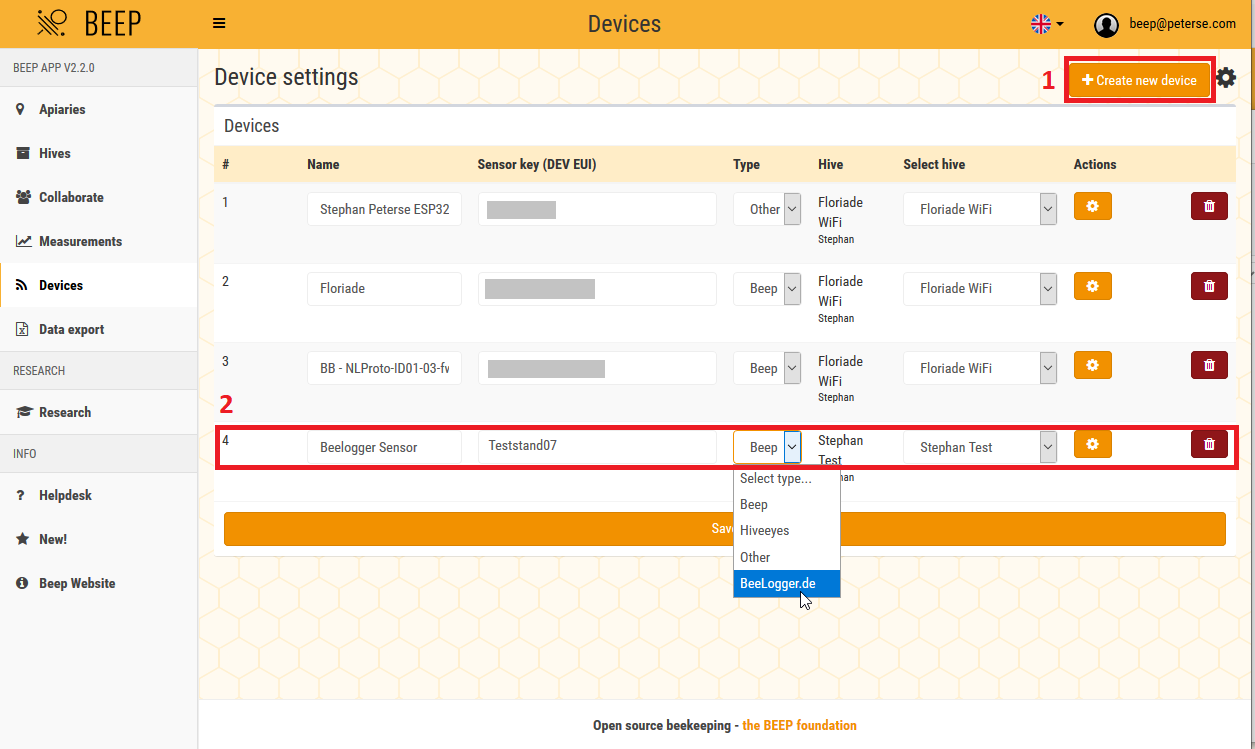Viewport: 1255px width, 749px height.
Task: Click the Collaborate people icon
Action: click(x=22, y=197)
